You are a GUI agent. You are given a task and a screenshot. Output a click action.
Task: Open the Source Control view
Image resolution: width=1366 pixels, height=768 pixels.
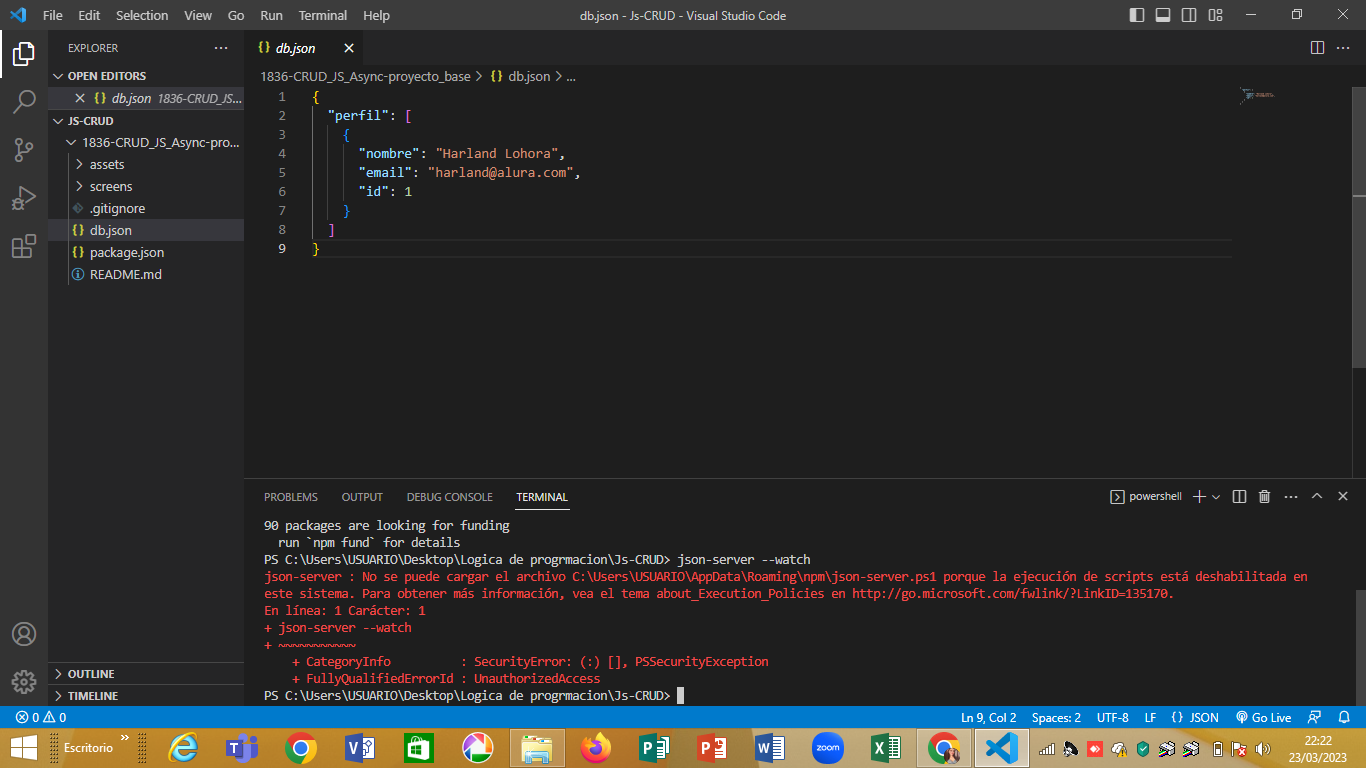(24, 150)
